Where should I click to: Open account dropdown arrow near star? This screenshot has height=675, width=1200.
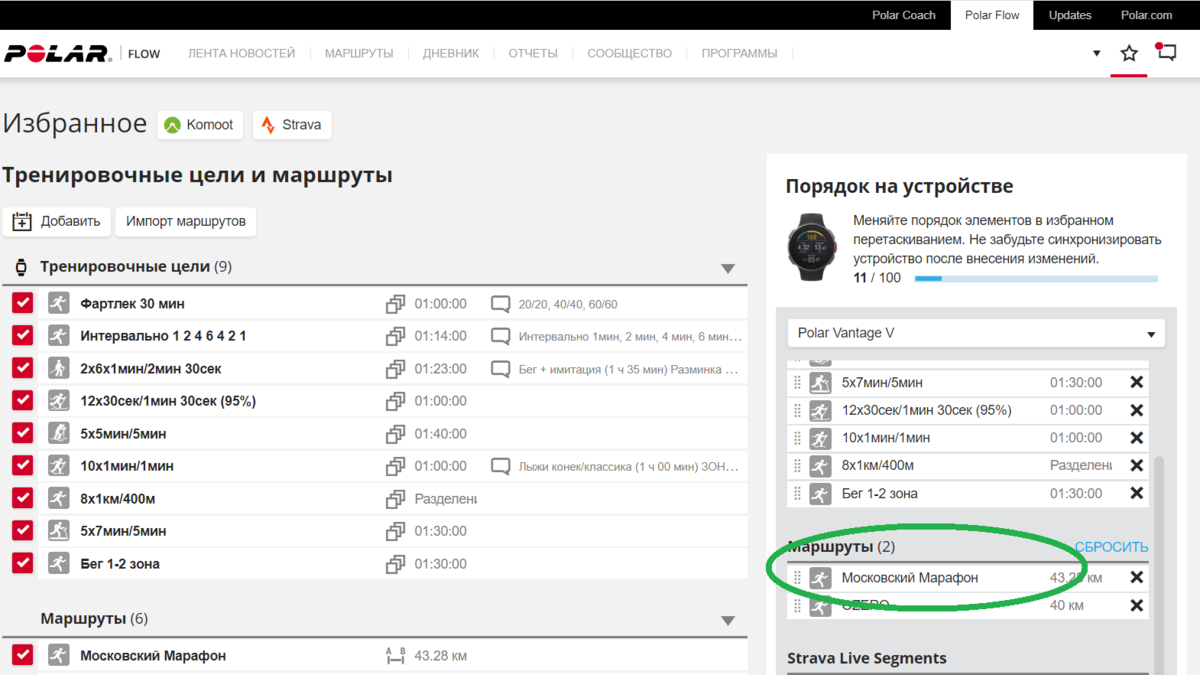click(x=1097, y=54)
